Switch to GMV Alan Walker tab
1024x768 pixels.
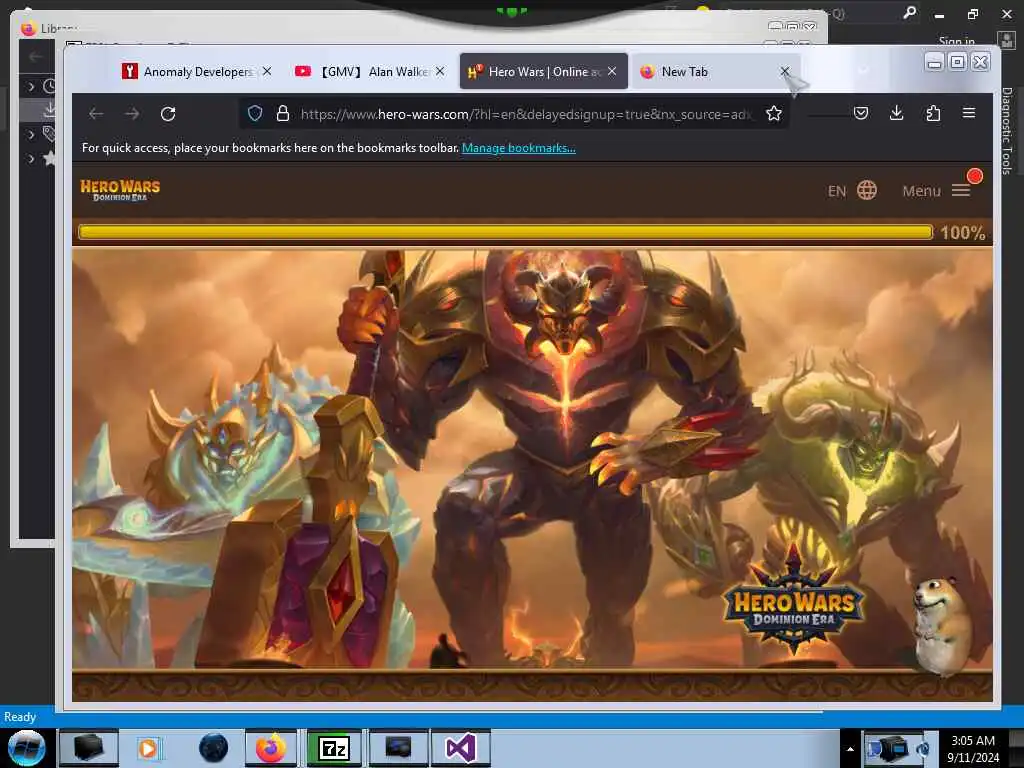[x=369, y=71]
